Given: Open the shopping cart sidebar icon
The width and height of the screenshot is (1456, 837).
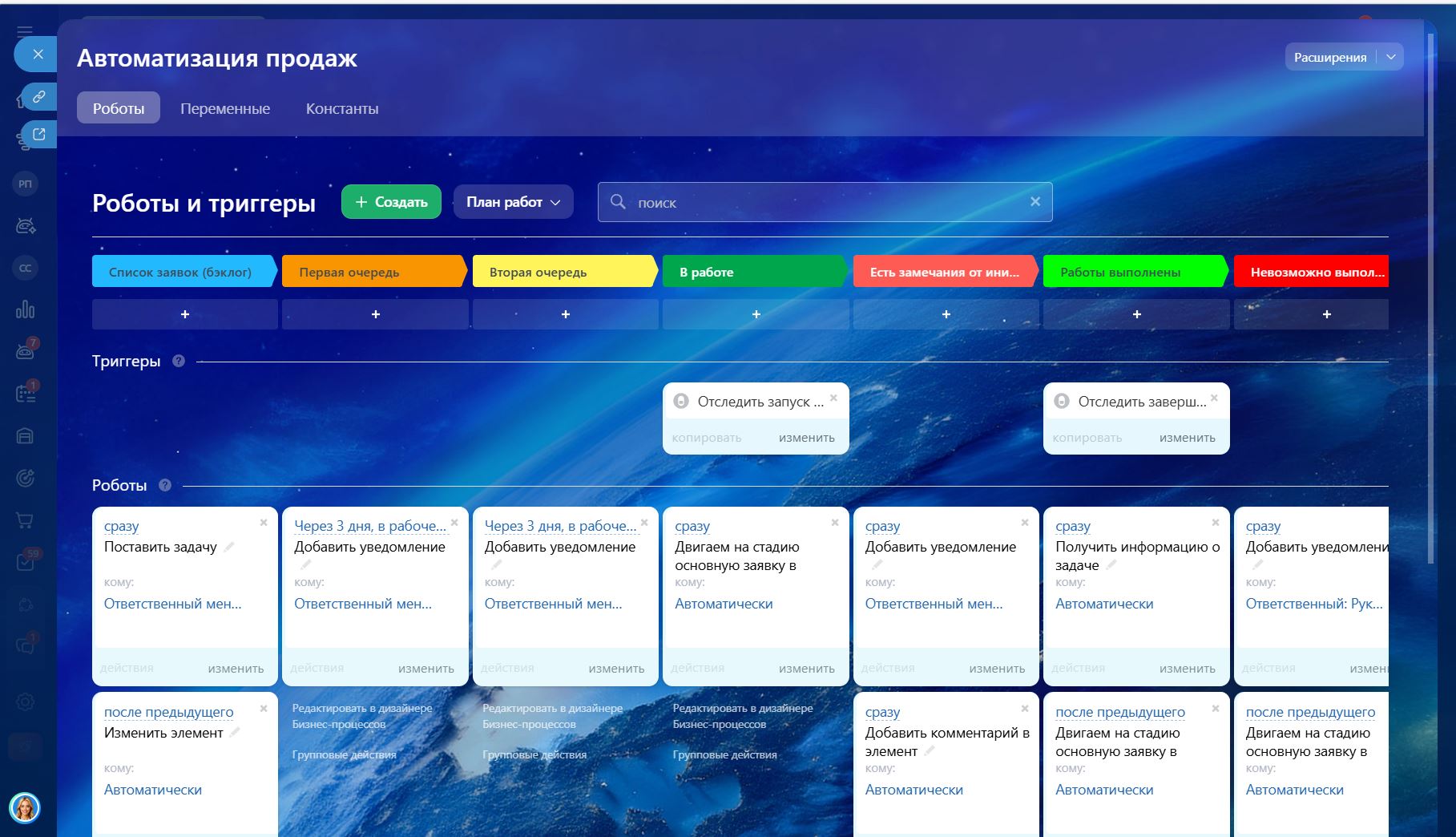Looking at the screenshot, I should (x=26, y=520).
